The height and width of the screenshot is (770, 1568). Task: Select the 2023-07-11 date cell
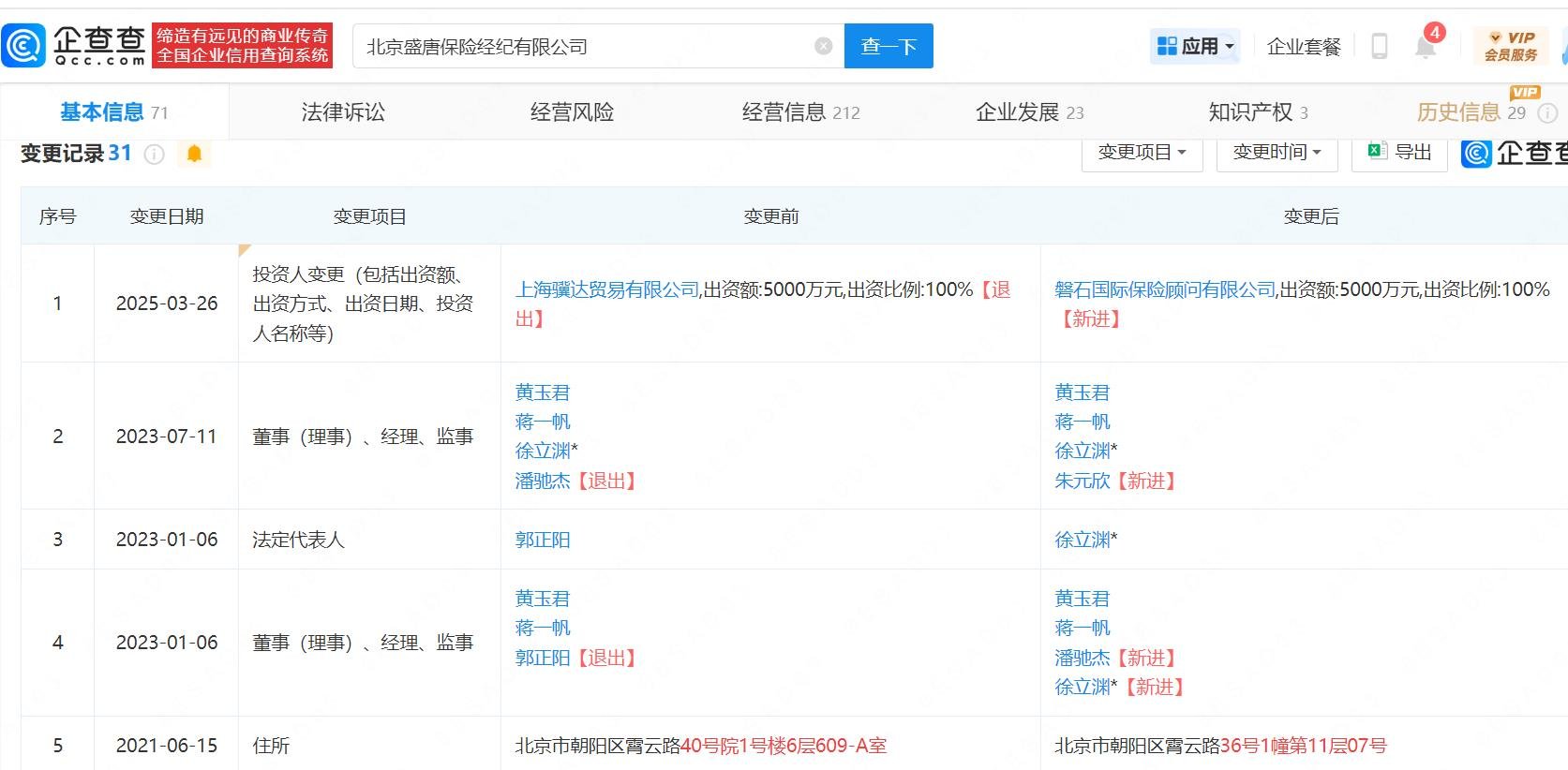(x=167, y=437)
